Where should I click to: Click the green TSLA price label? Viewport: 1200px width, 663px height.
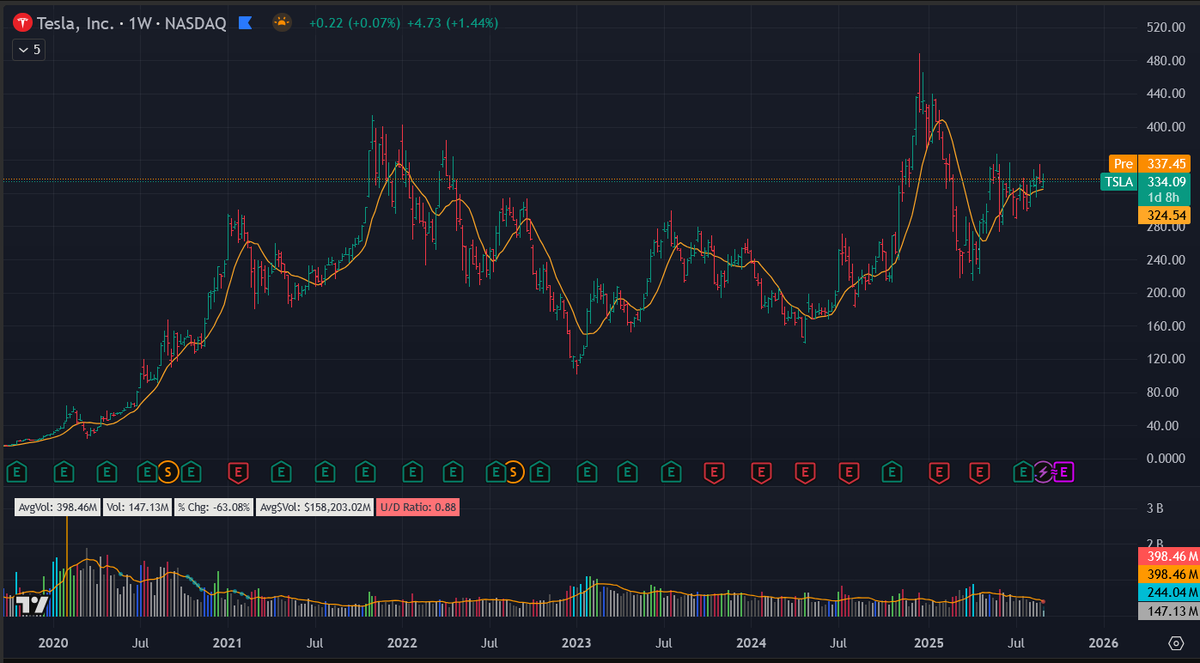pyautogui.click(x=1118, y=181)
